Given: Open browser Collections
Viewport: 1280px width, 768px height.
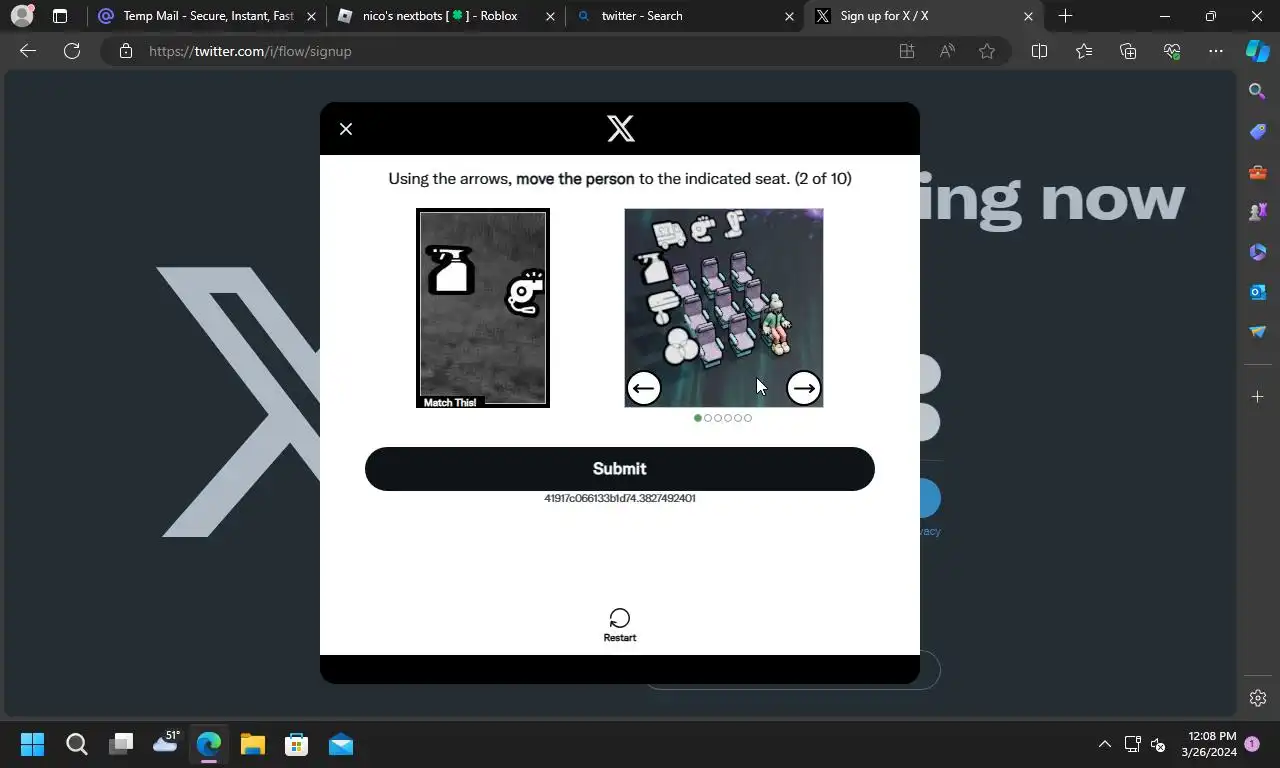Looking at the screenshot, I should coord(1128,51).
